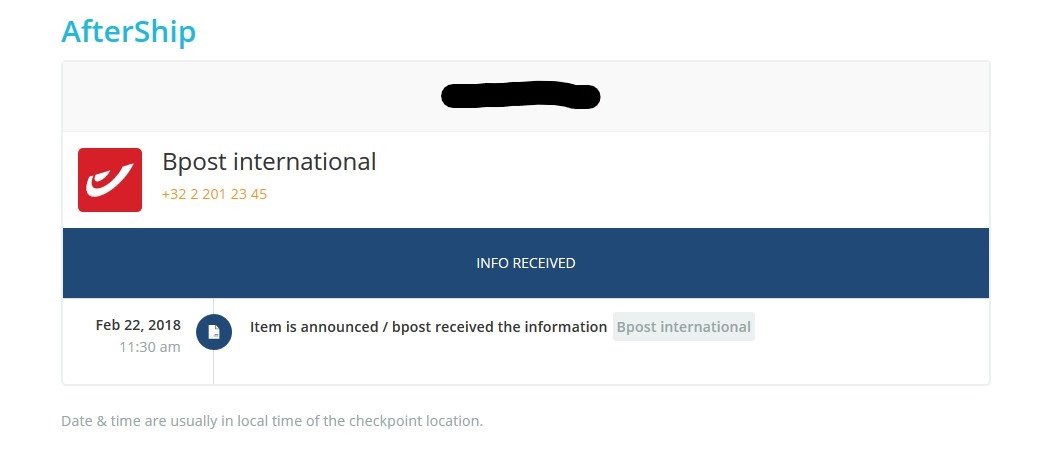Click the blacked-out tracking number
The height and width of the screenshot is (452, 1040).
521,96
